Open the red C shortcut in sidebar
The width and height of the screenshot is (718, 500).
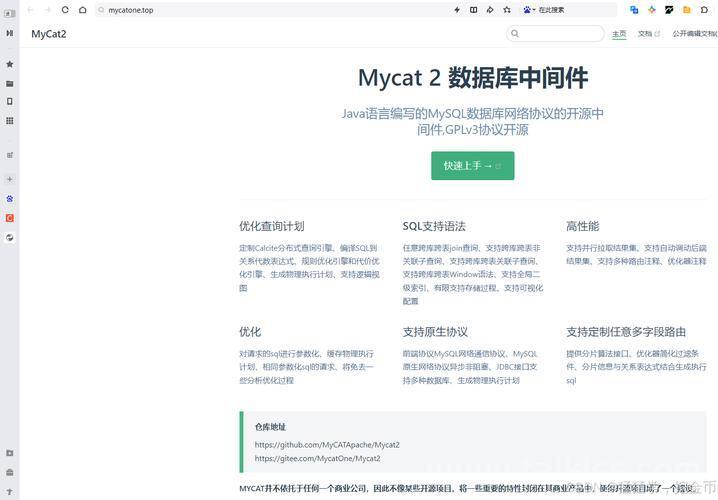(x=10, y=218)
